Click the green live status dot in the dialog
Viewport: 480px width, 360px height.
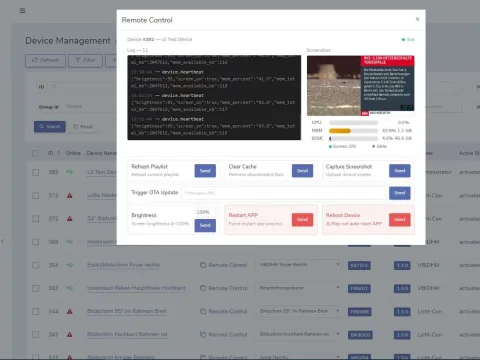[403, 39]
